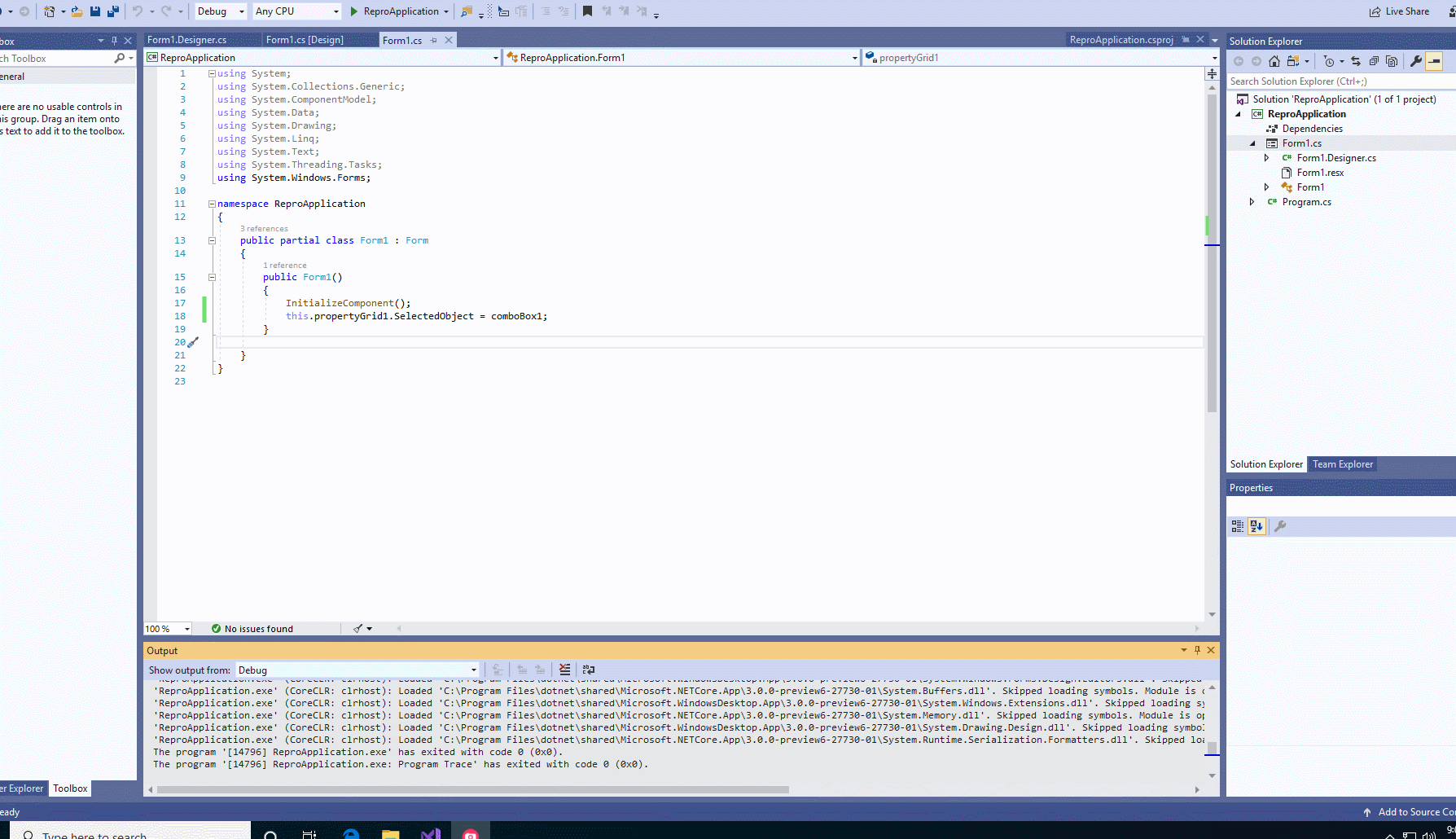Click Clear All icon in Output toolbar
Viewport: 1456px width, 839px height.
[x=564, y=670]
